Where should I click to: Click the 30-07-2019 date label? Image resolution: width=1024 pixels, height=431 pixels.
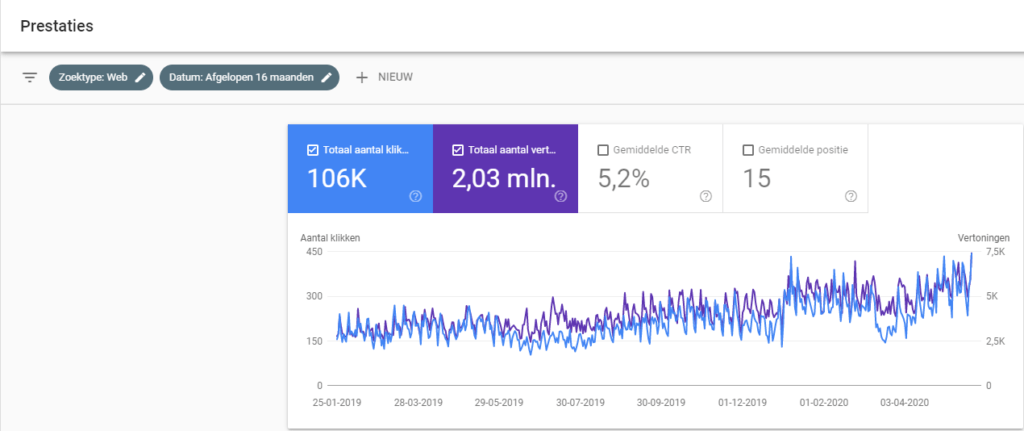click(x=580, y=402)
